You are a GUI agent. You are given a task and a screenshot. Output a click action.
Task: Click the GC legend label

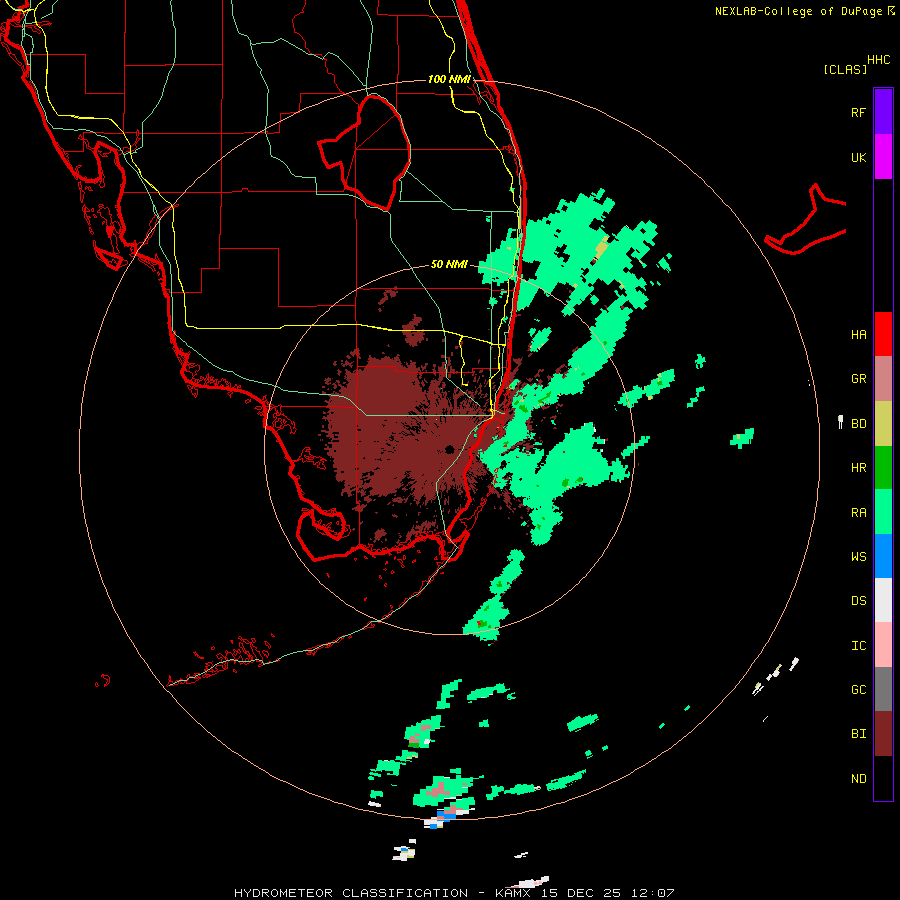[858, 689]
